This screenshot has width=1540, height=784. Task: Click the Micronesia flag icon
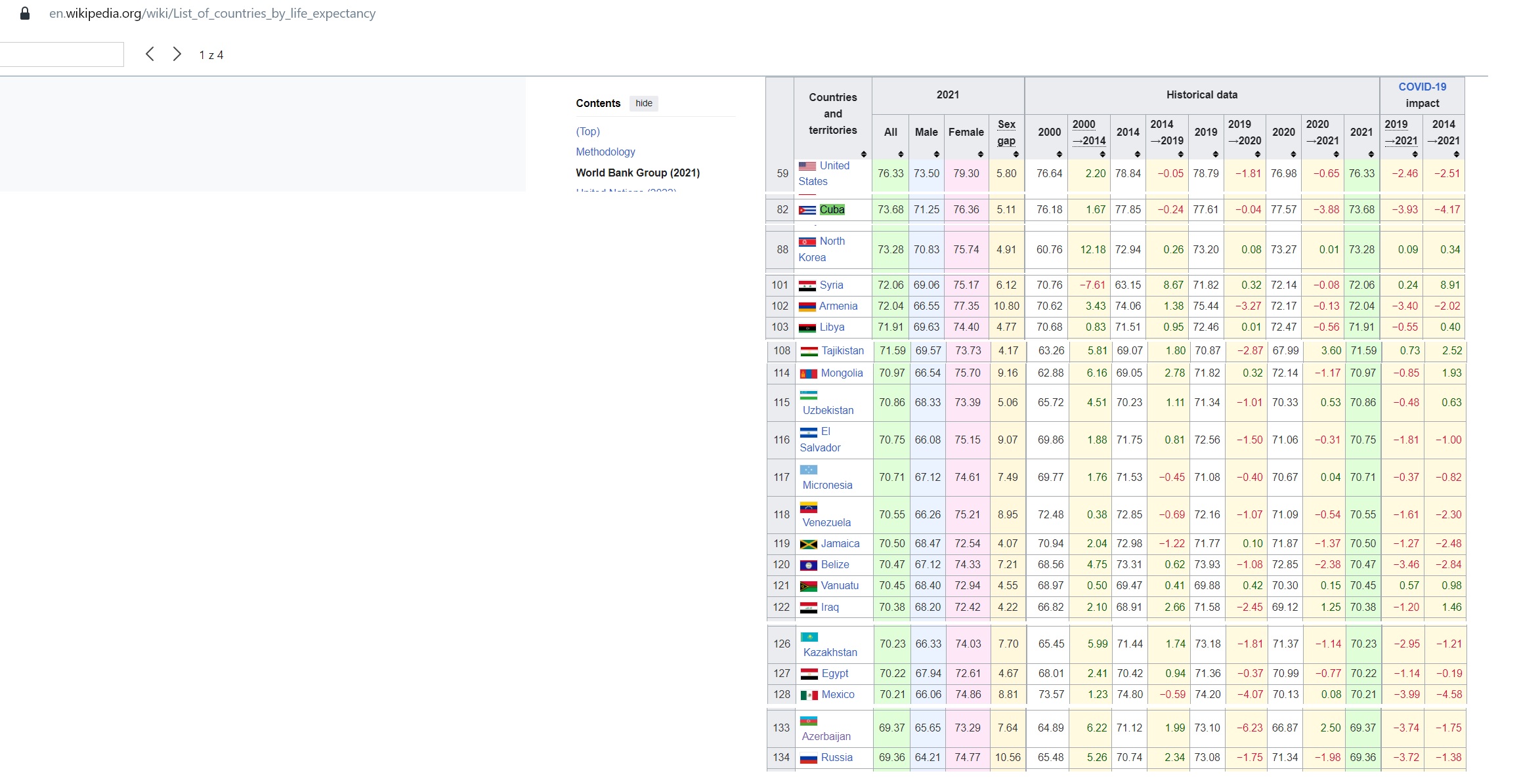tap(809, 470)
